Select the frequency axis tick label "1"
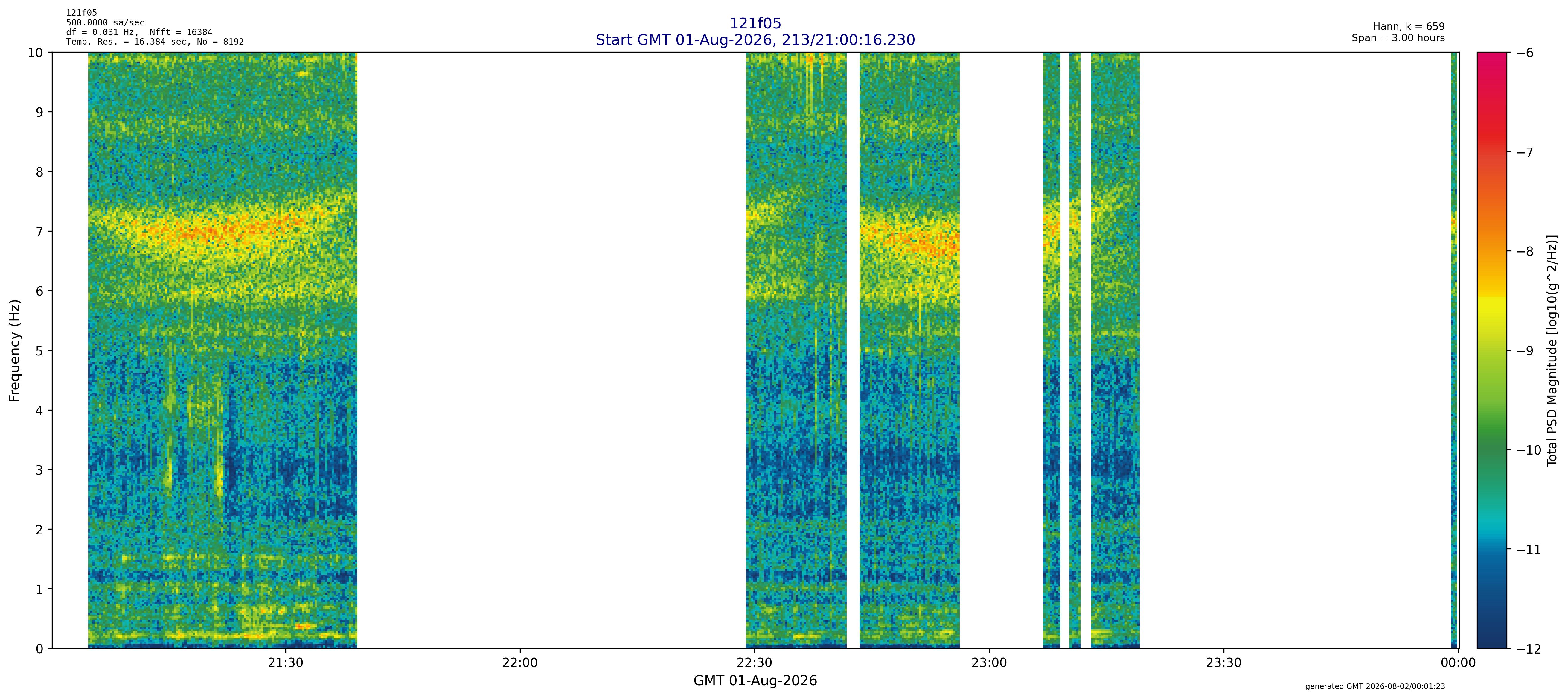This screenshot has height=699, width=1568. pyautogui.click(x=39, y=589)
